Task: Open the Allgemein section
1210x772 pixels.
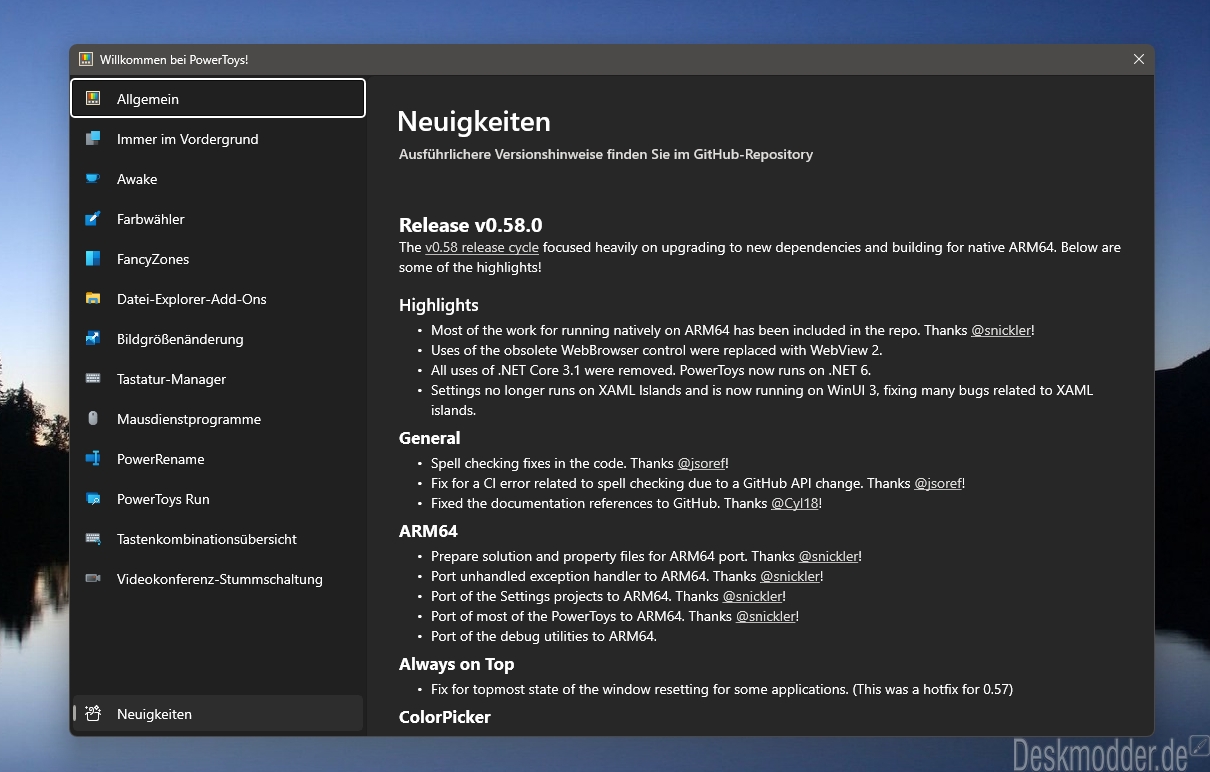Action: coord(218,99)
